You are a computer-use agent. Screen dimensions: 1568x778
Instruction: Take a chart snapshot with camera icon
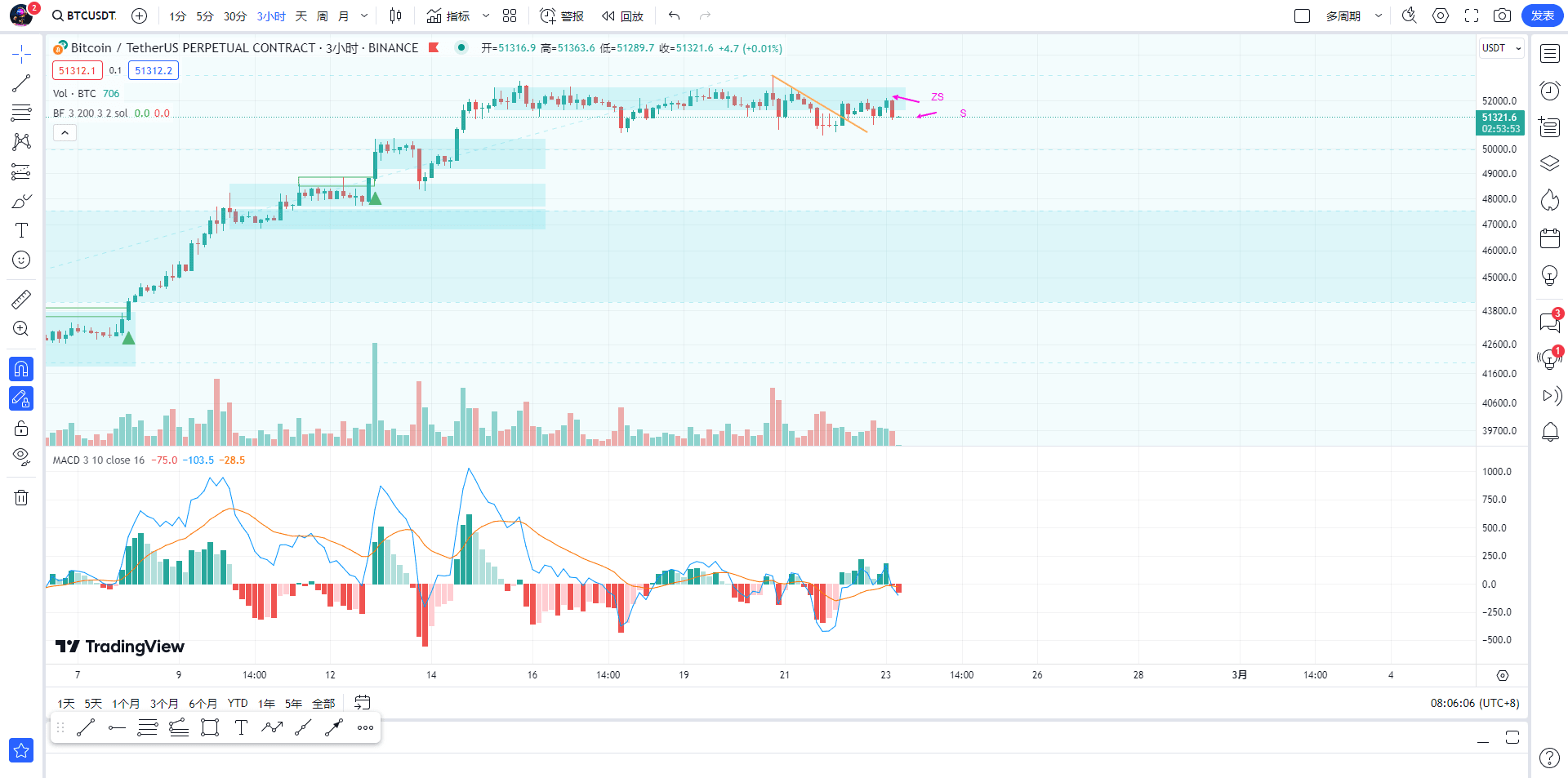[1502, 16]
